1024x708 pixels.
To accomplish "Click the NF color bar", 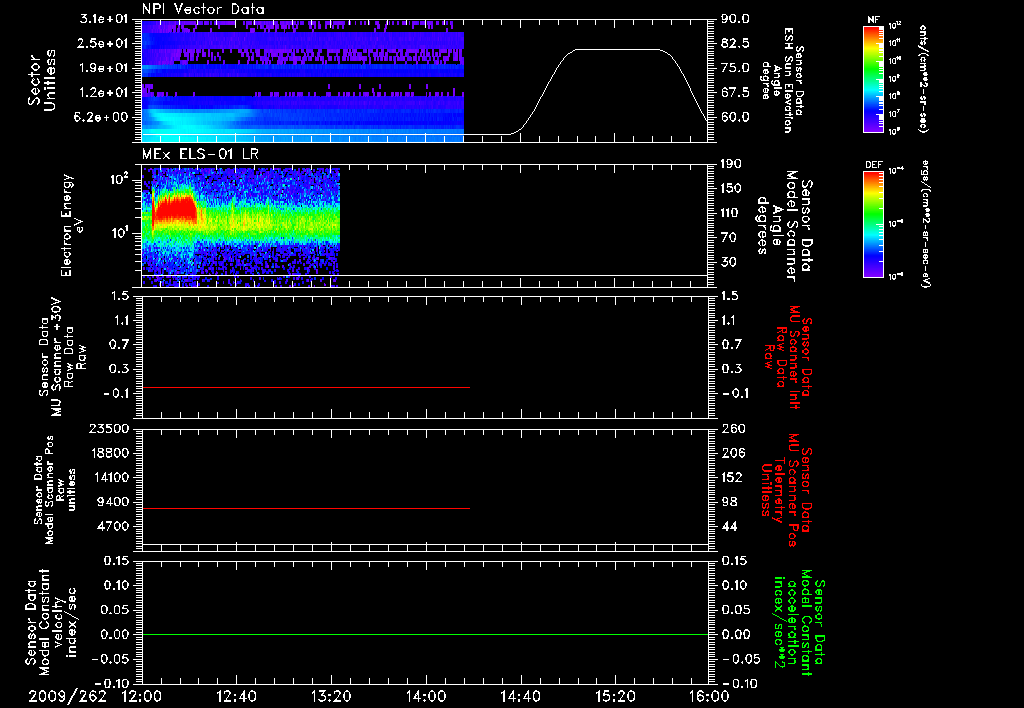I will click(x=874, y=79).
